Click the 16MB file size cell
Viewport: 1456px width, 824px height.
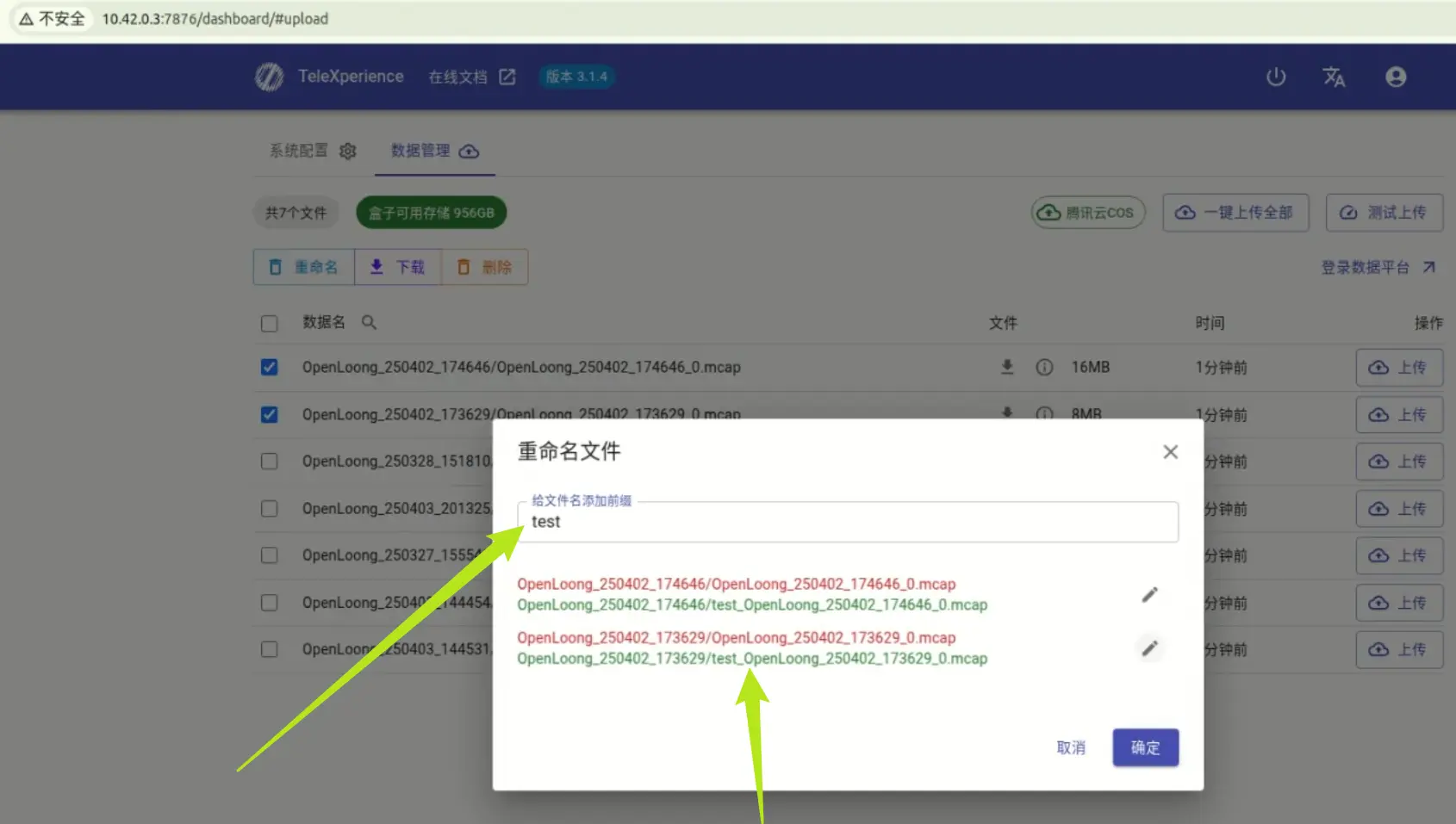[x=1090, y=367]
